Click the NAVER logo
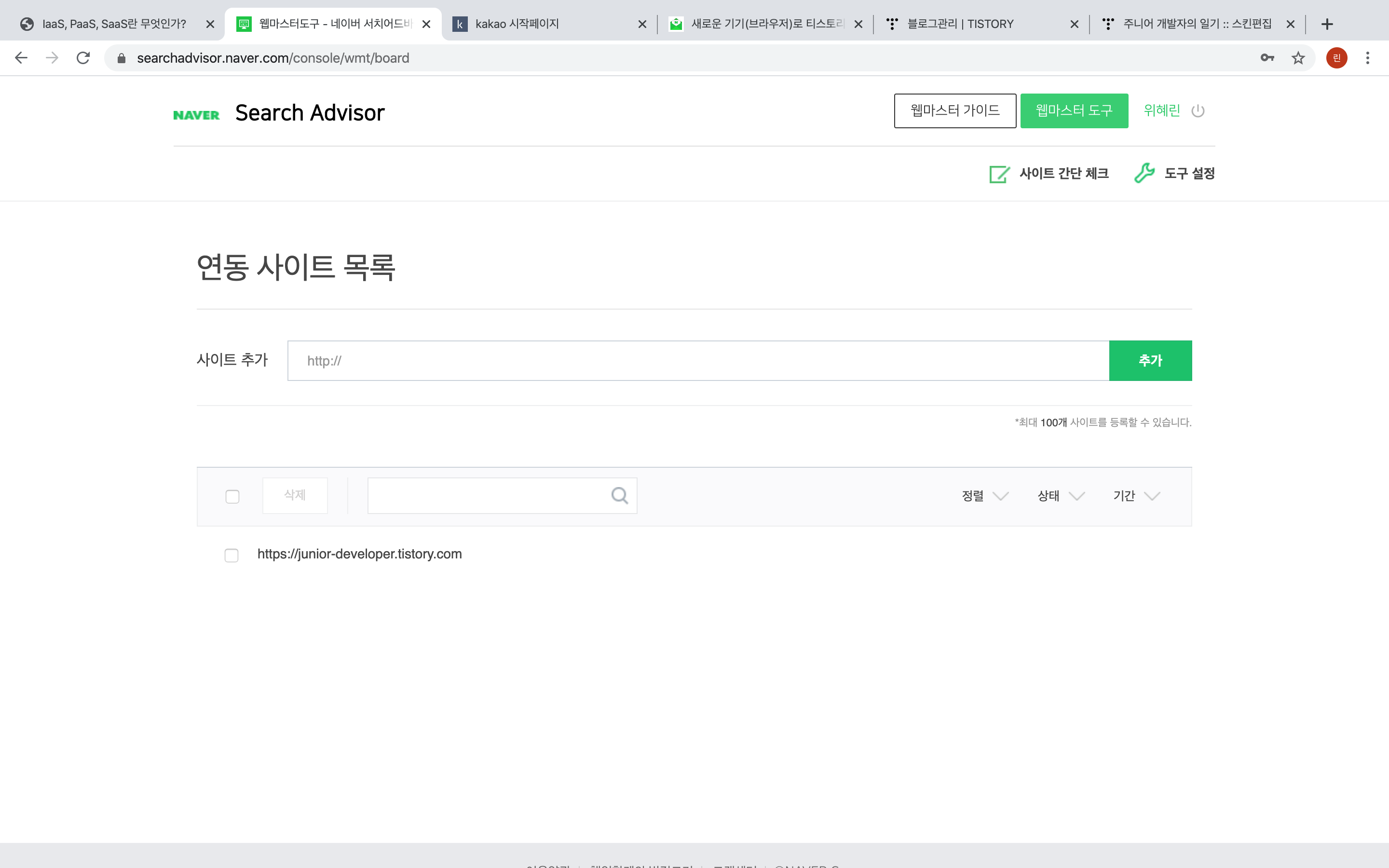This screenshot has width=1389, height=868. click(x=196, y=115)
